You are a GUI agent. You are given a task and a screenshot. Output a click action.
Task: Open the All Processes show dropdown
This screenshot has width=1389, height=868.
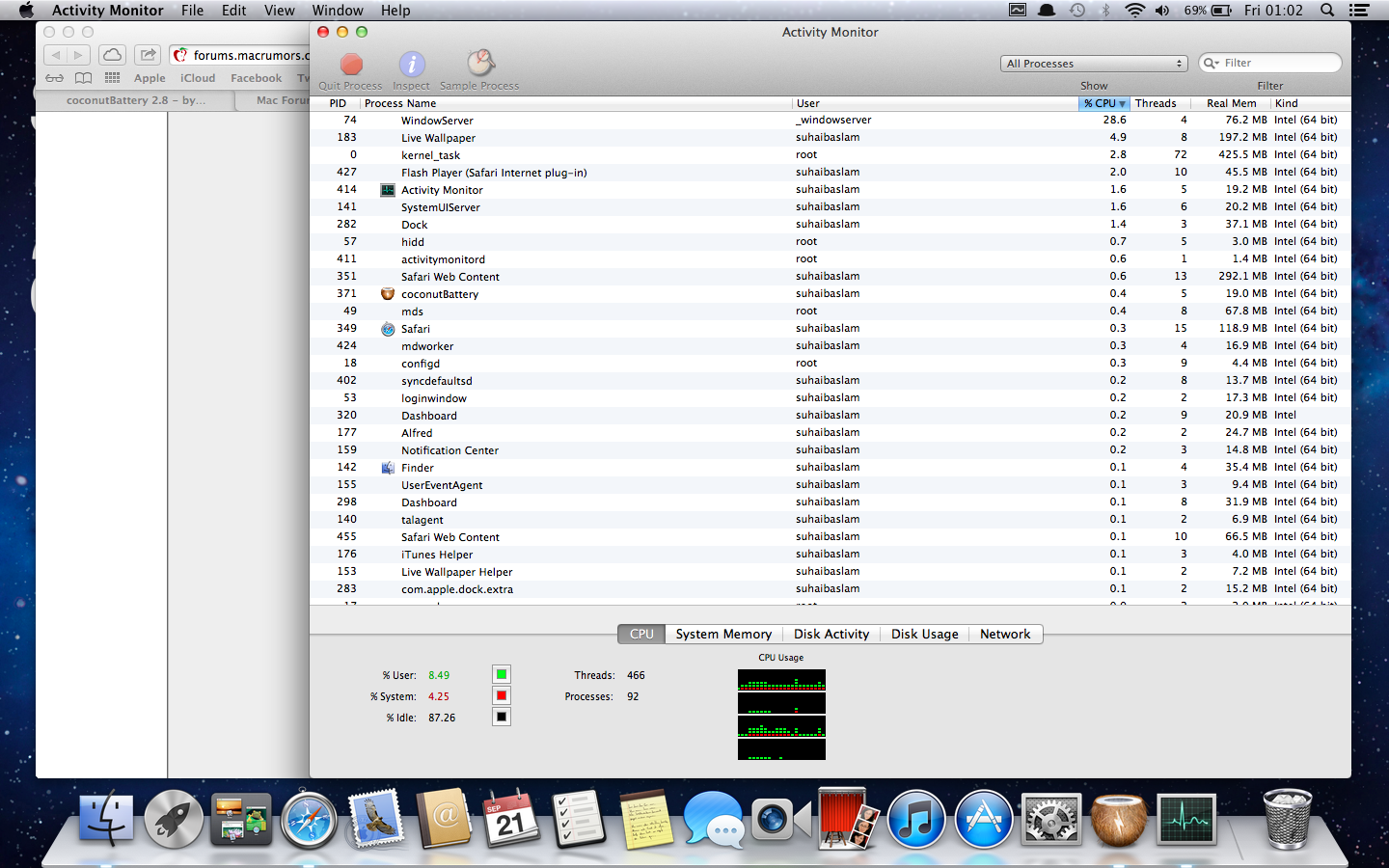(x=1094, y=64)
